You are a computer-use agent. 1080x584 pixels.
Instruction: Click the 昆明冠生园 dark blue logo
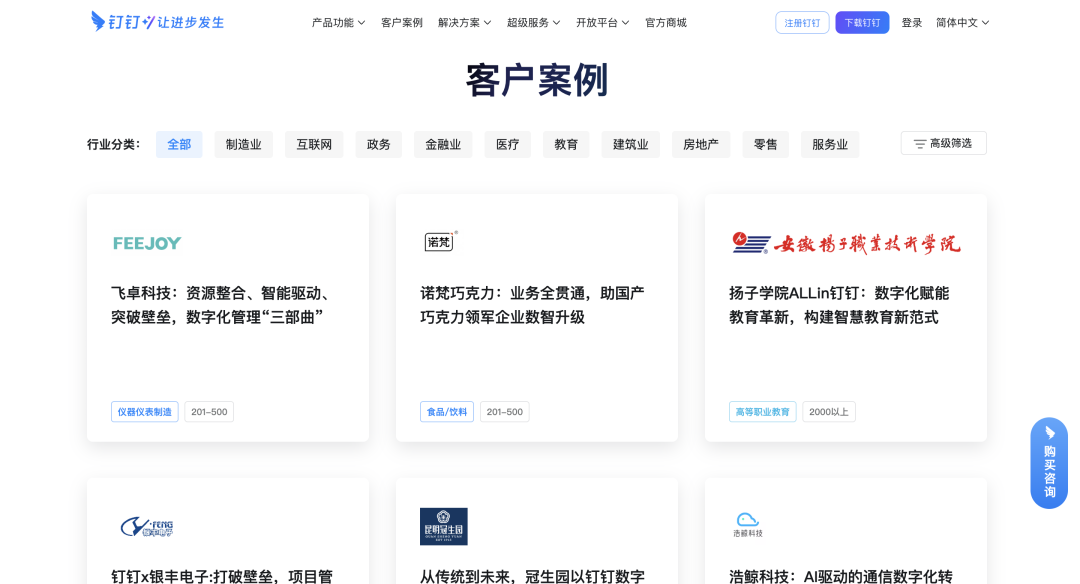tap(444, 527)
